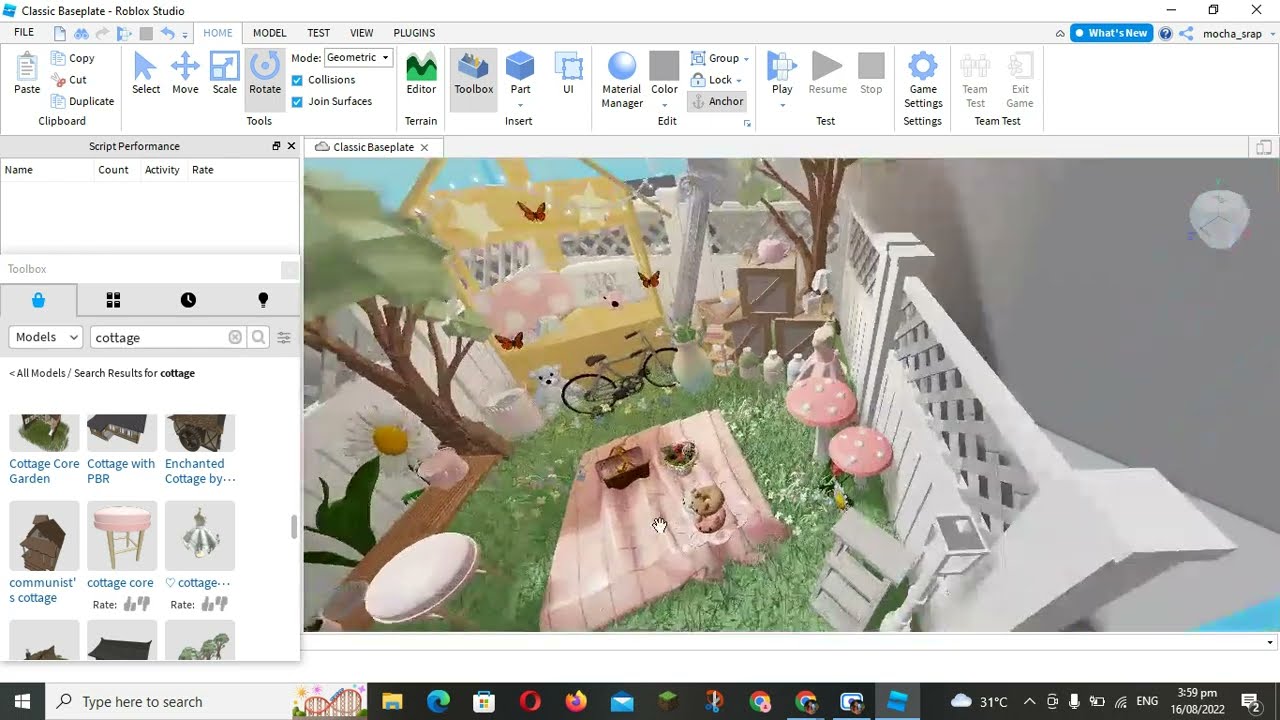Screen dimensions: 1280x720
Task: Open File Explorer from the taskbar
Action: tap(392, 701)
